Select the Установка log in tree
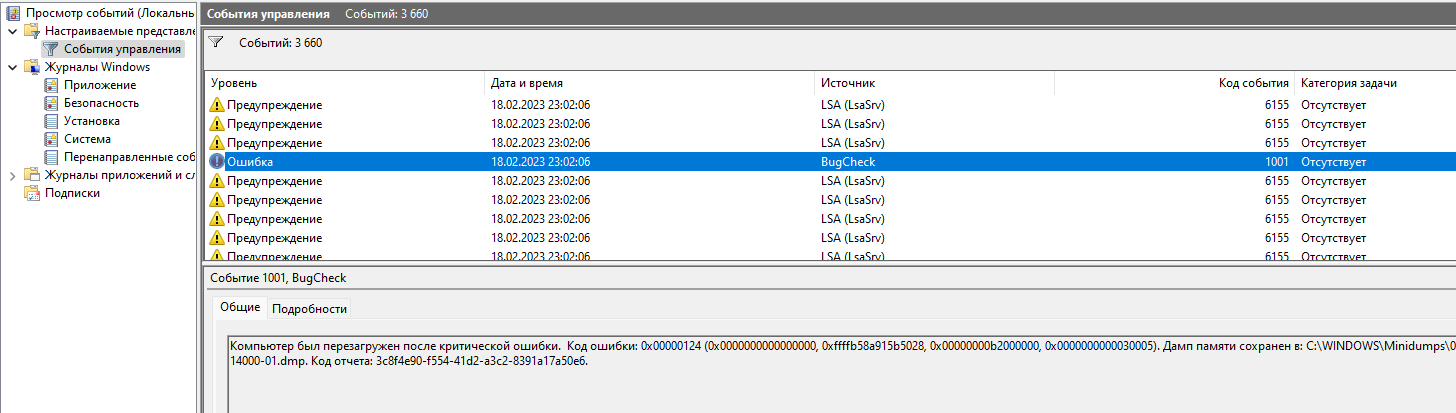Viewport: 1456px width, 413px height. pyautogui.click(x=91, y=121)
